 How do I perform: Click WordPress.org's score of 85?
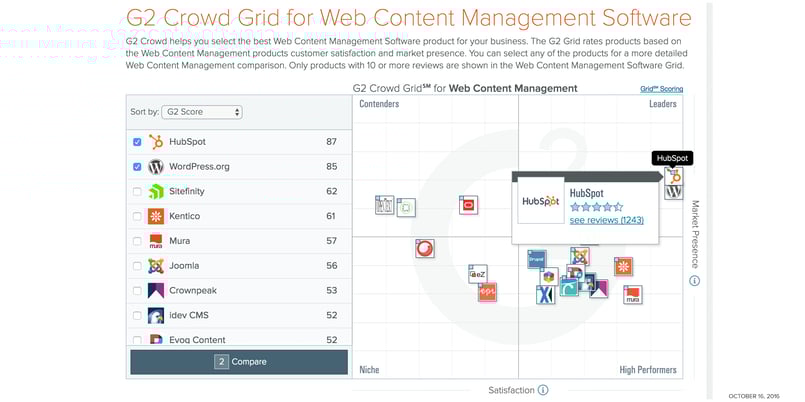(331, 167)
